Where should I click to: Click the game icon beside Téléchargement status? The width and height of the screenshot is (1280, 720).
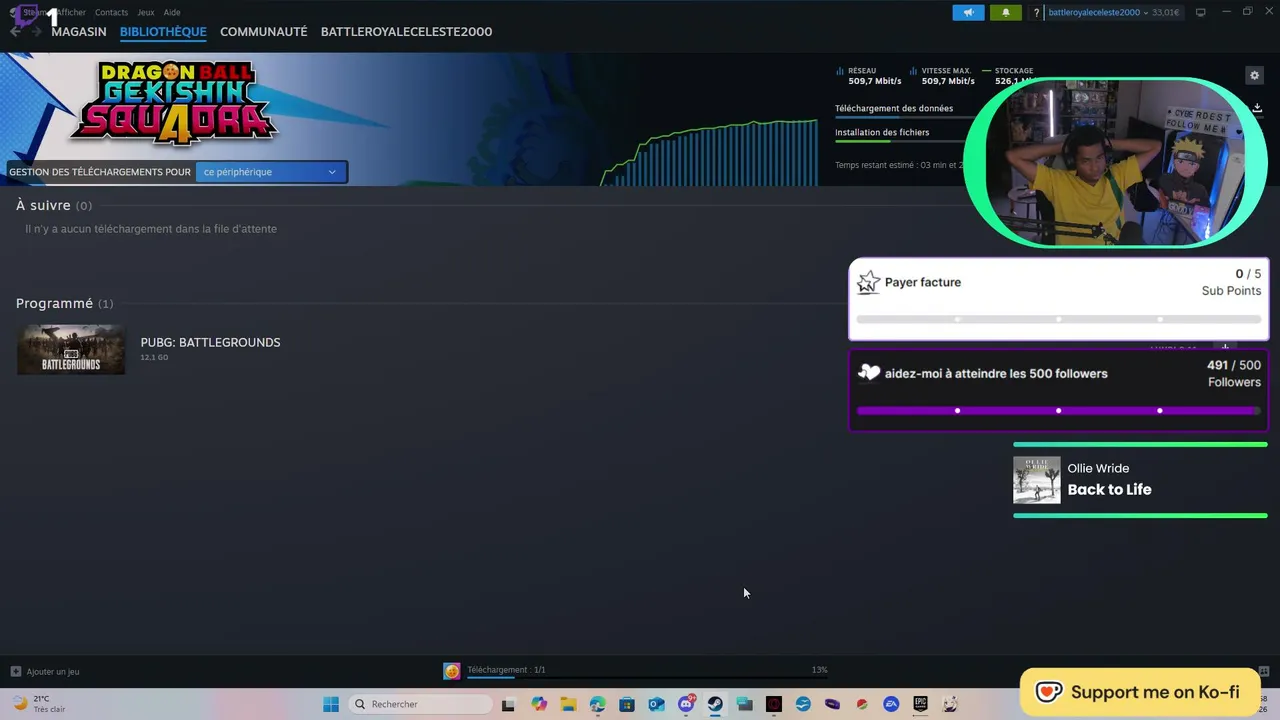(x=452, y=671)
